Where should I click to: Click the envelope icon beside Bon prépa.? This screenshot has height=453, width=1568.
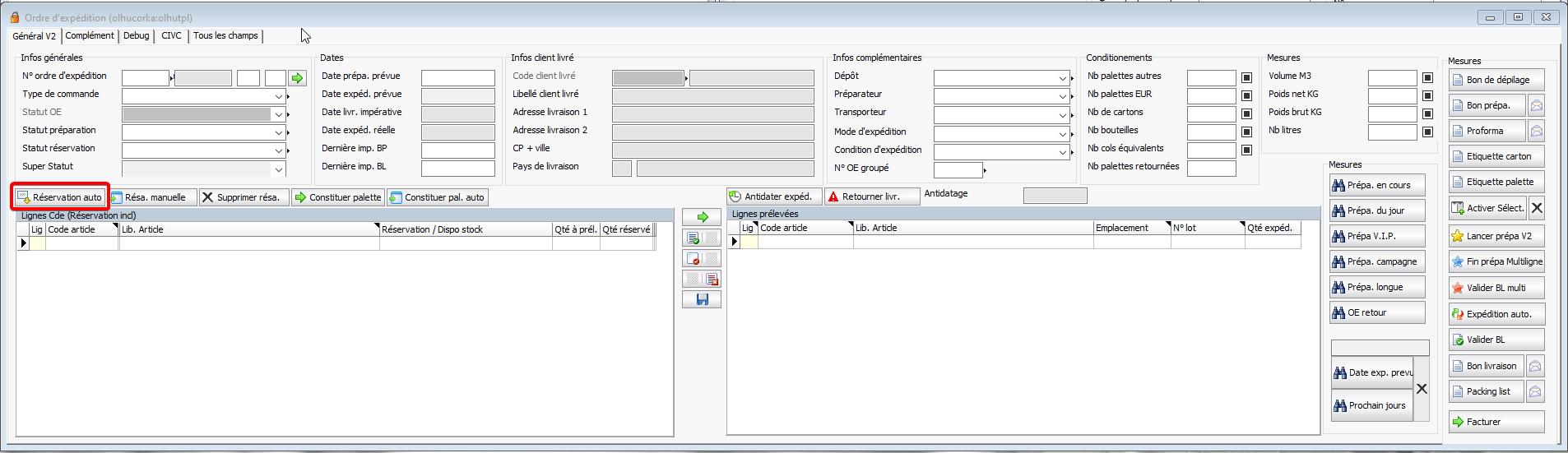click(x=1536, y=106)
